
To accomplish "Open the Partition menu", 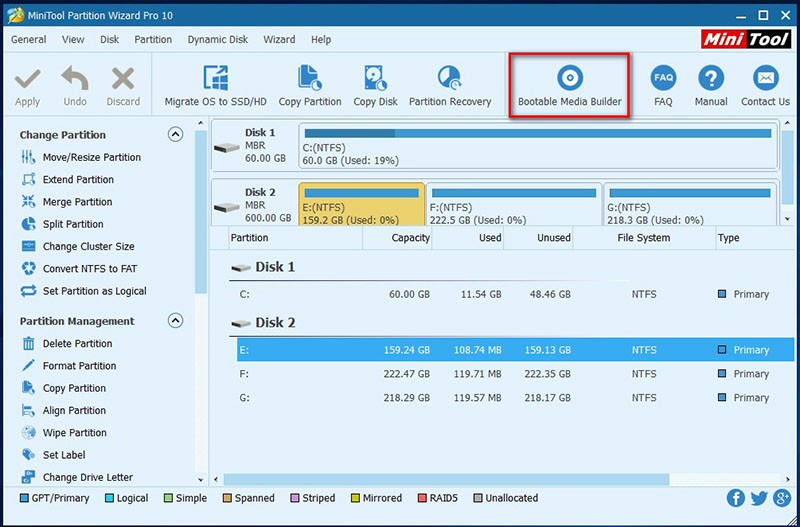I will point(153,39).
